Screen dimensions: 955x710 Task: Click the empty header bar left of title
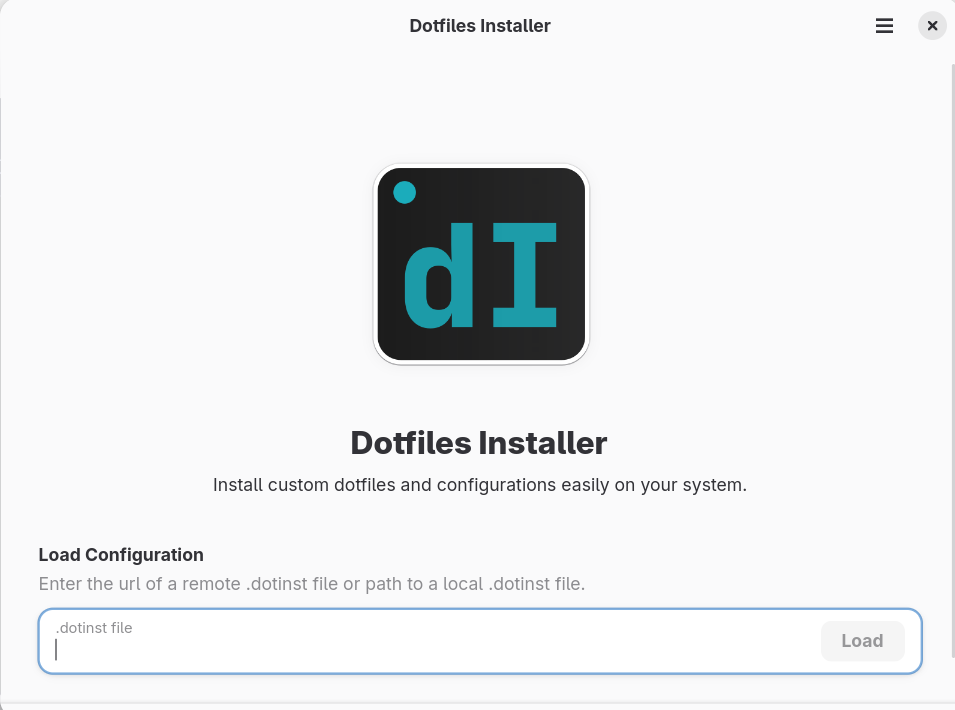[x=200, y=26]
